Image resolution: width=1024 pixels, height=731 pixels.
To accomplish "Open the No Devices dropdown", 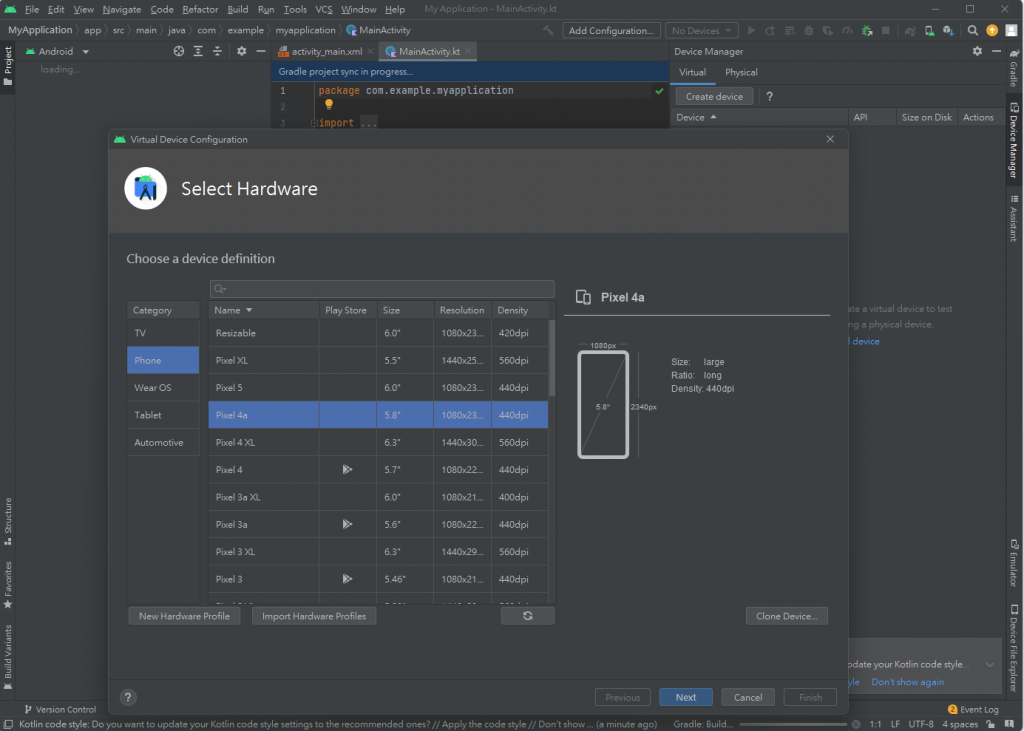I will pos(701,31).
